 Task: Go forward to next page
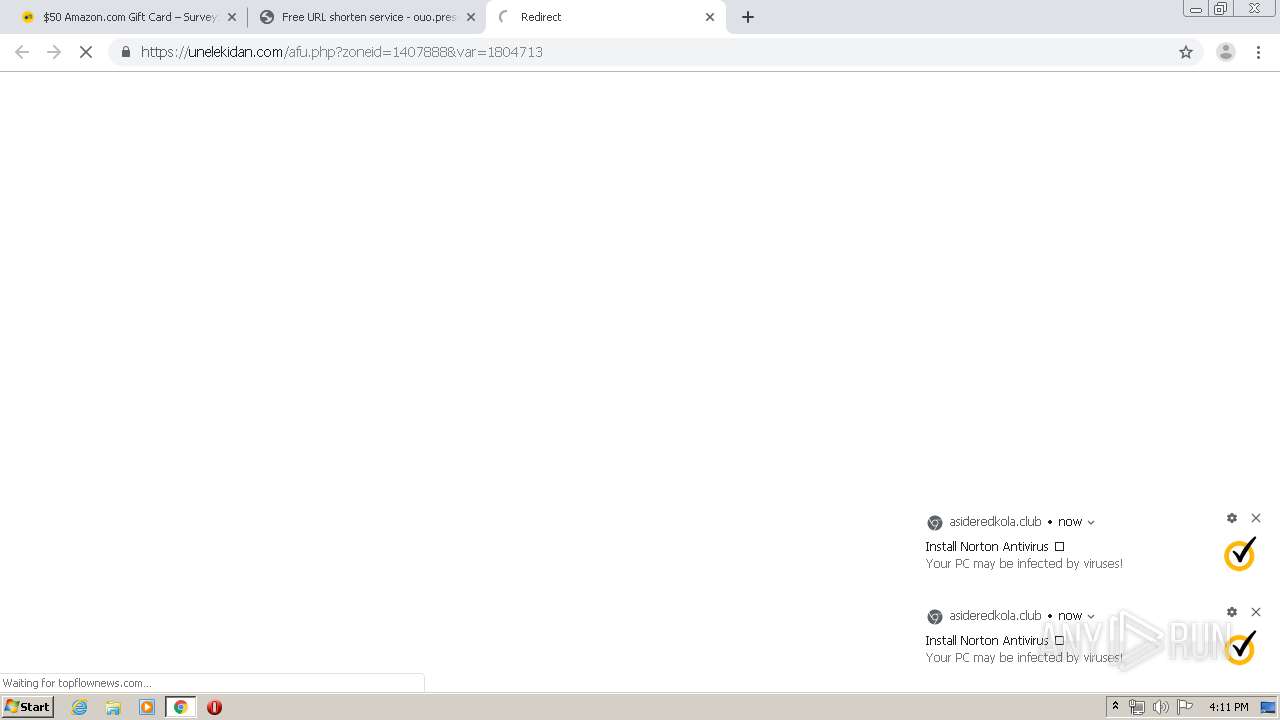54,52
